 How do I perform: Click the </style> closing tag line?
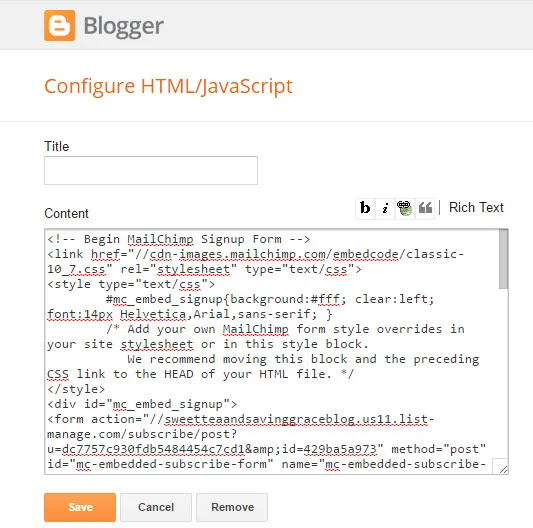point(76,389)
